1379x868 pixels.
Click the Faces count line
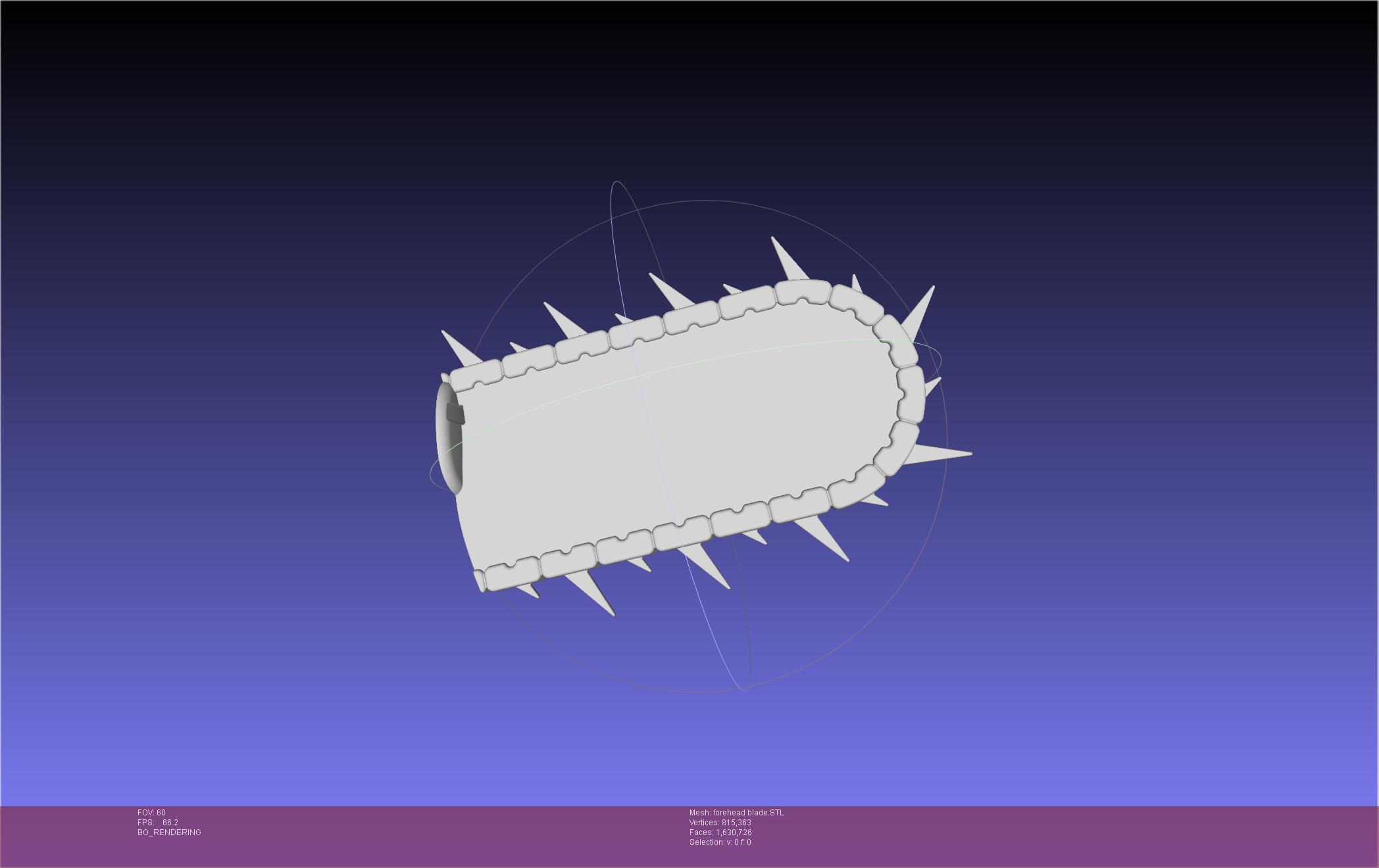720,832
